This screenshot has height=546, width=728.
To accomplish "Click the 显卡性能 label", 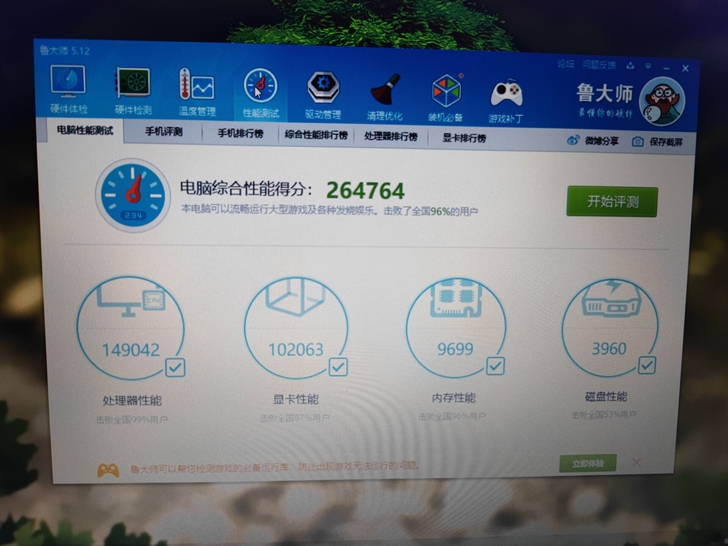I will (x=296, y=399).
